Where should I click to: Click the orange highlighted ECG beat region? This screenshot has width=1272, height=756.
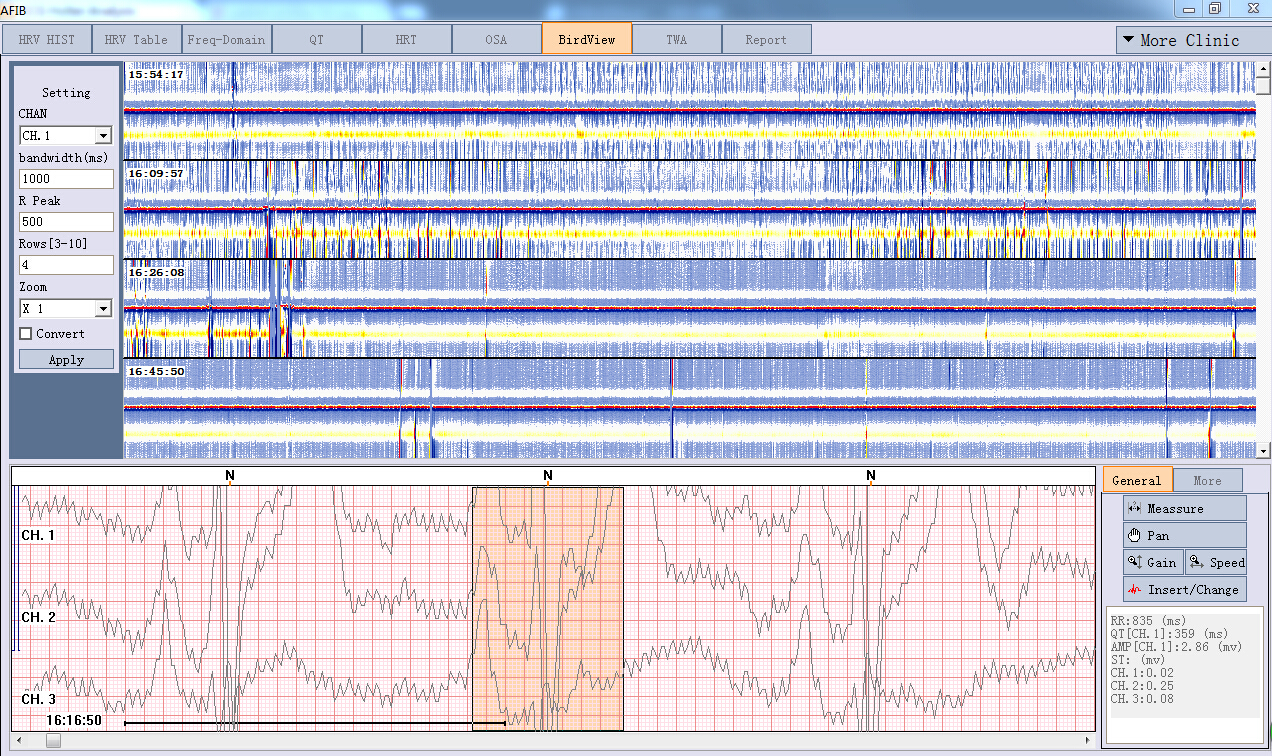click(548, 608)
